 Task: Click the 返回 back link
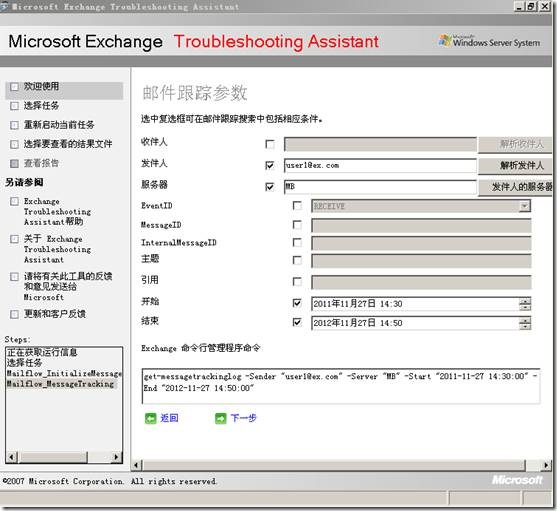click(169, 418)
